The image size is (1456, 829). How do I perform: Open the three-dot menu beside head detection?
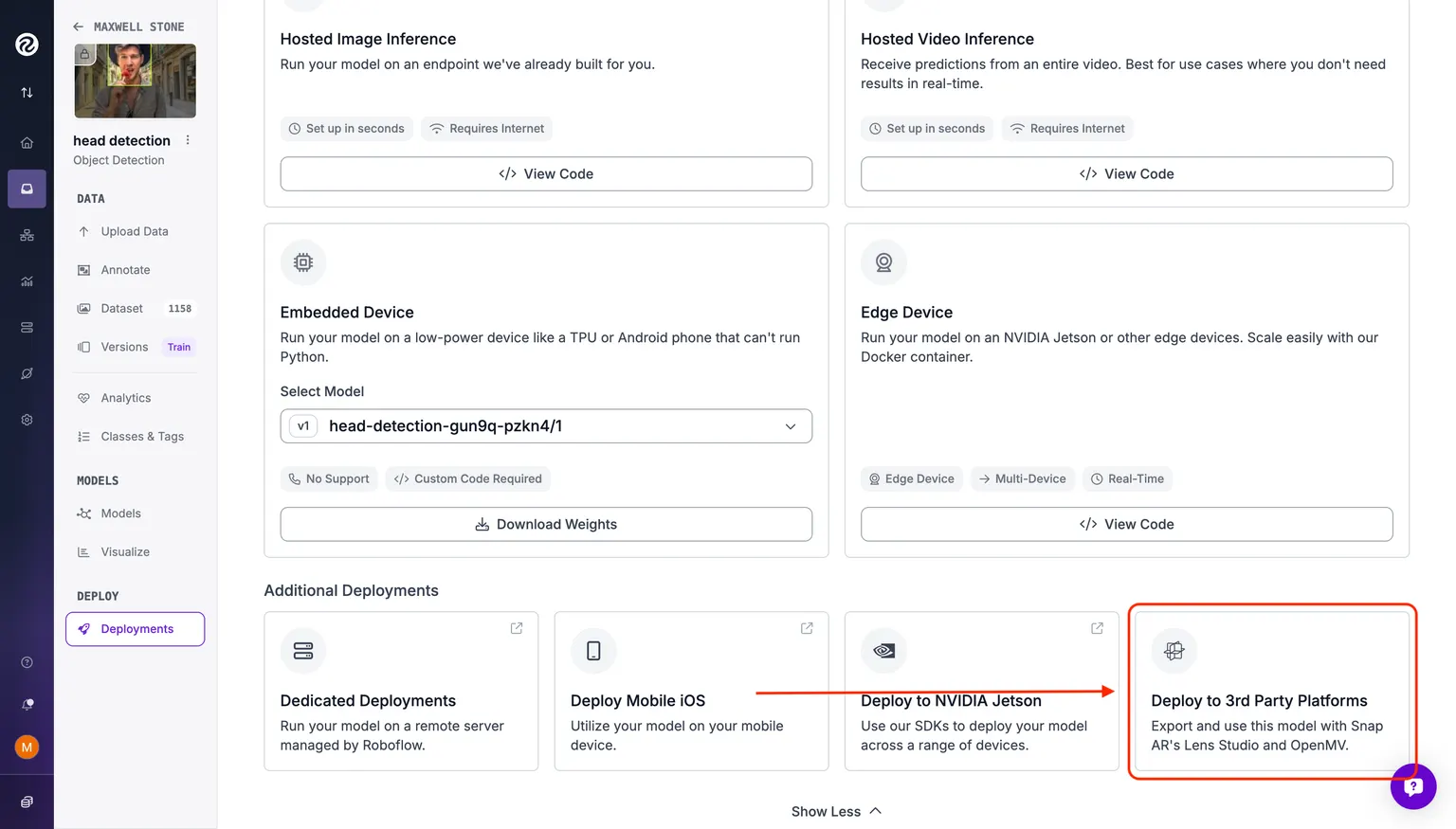(x=188, y=140)
